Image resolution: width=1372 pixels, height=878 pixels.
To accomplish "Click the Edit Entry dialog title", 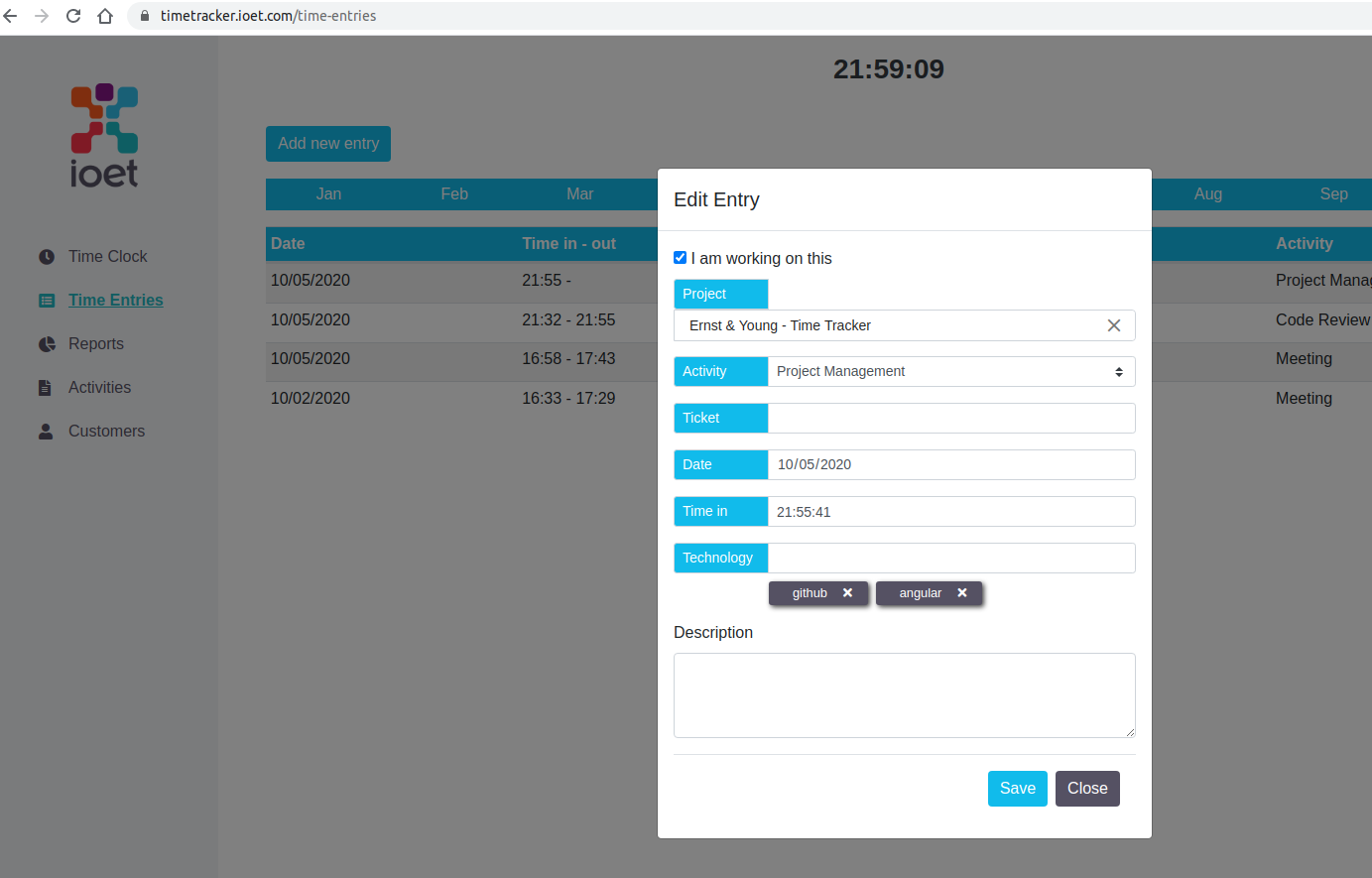I will (716, 199).
